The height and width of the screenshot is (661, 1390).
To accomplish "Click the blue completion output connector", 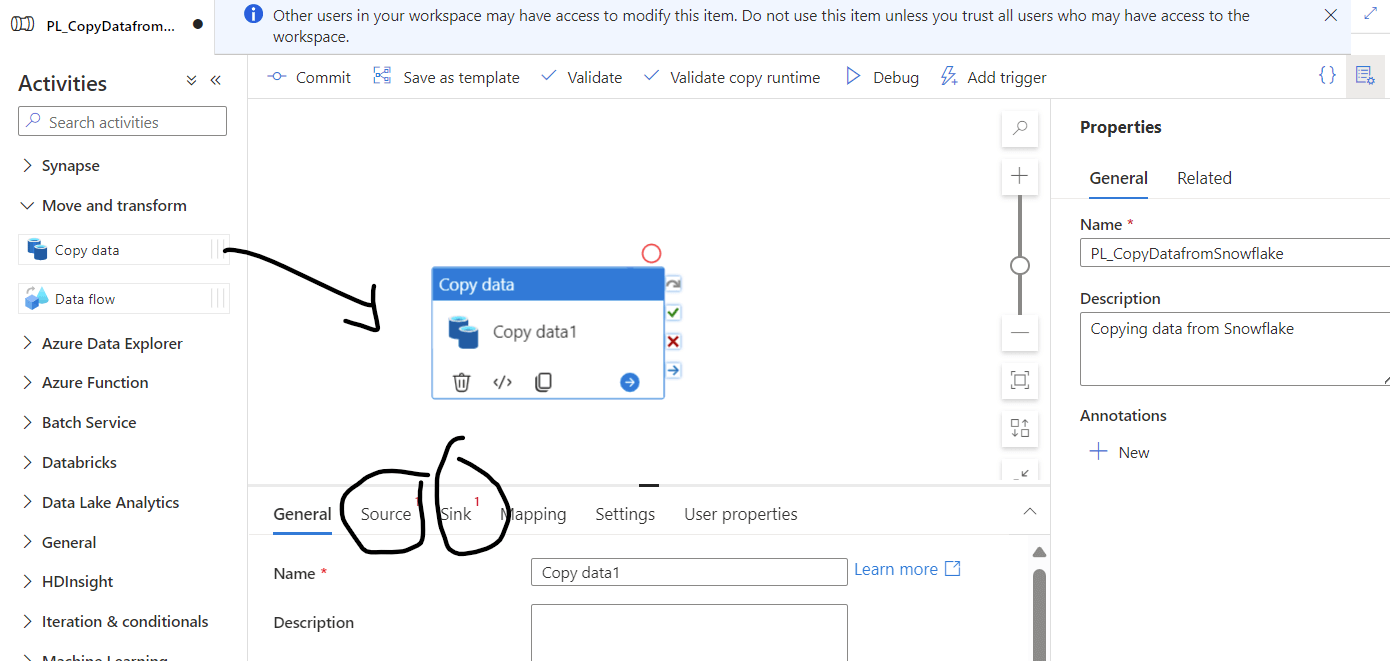I will (x=673, y=370).
